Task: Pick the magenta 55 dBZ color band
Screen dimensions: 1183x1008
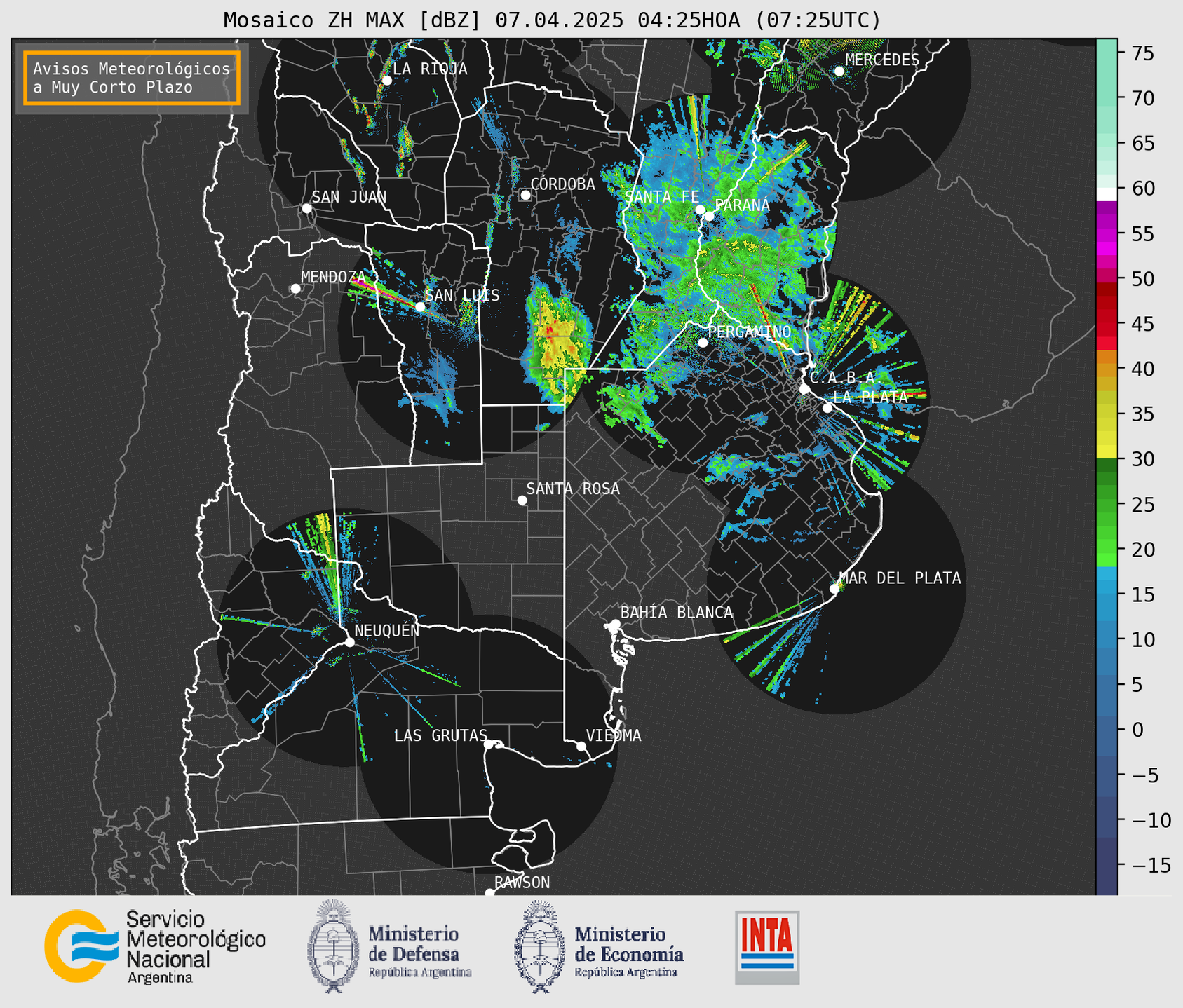Action: [x=1107, y=233]
